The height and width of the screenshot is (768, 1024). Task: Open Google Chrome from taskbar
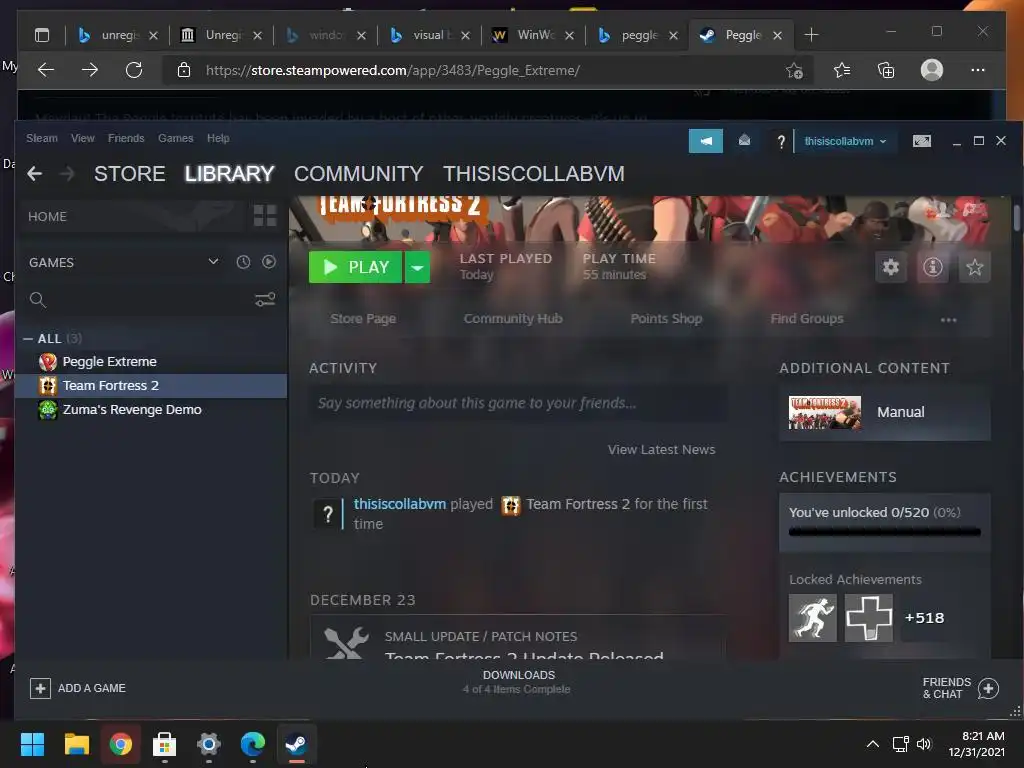point(120,744)
